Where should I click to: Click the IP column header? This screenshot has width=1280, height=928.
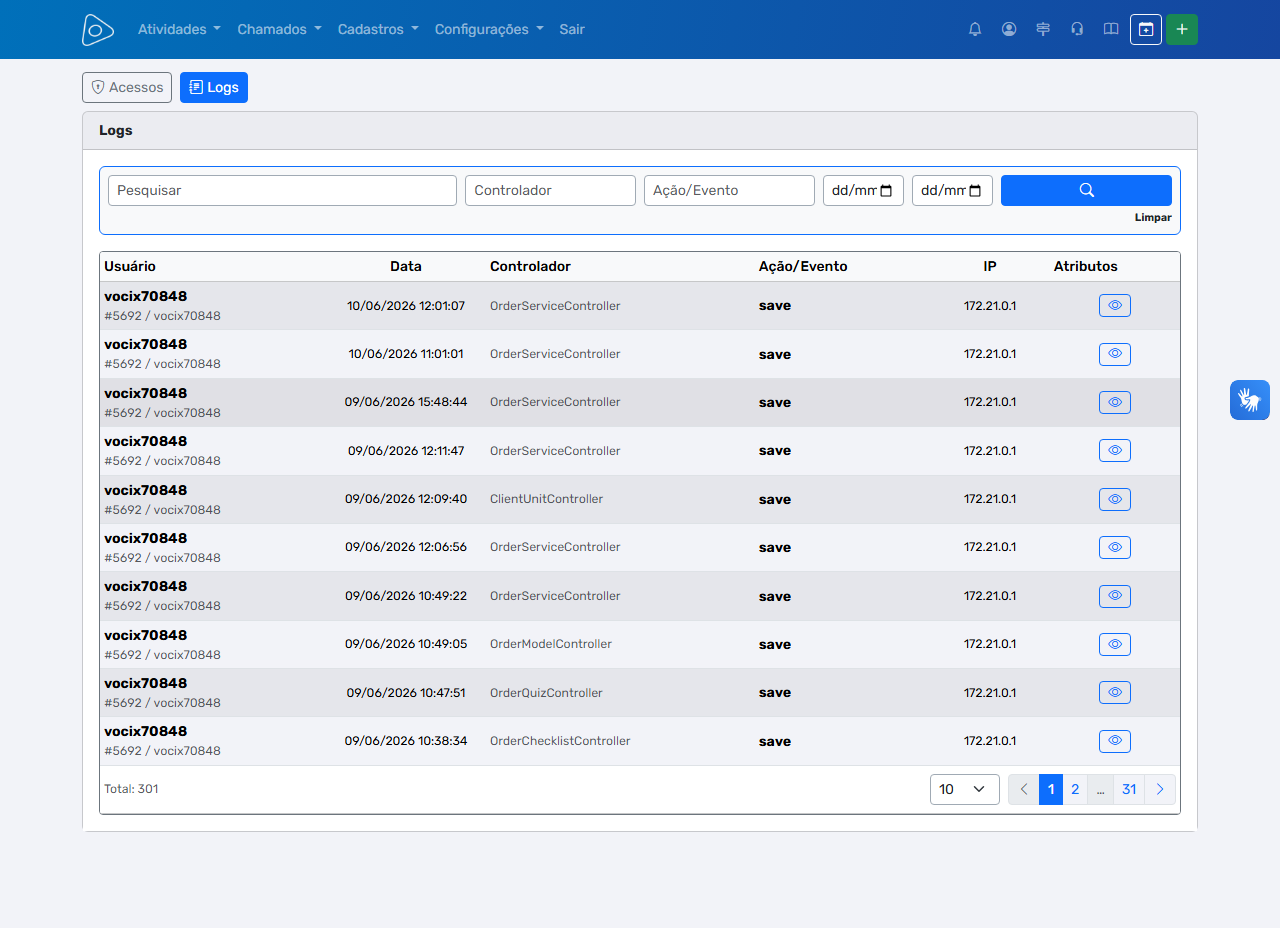point(990,266)
